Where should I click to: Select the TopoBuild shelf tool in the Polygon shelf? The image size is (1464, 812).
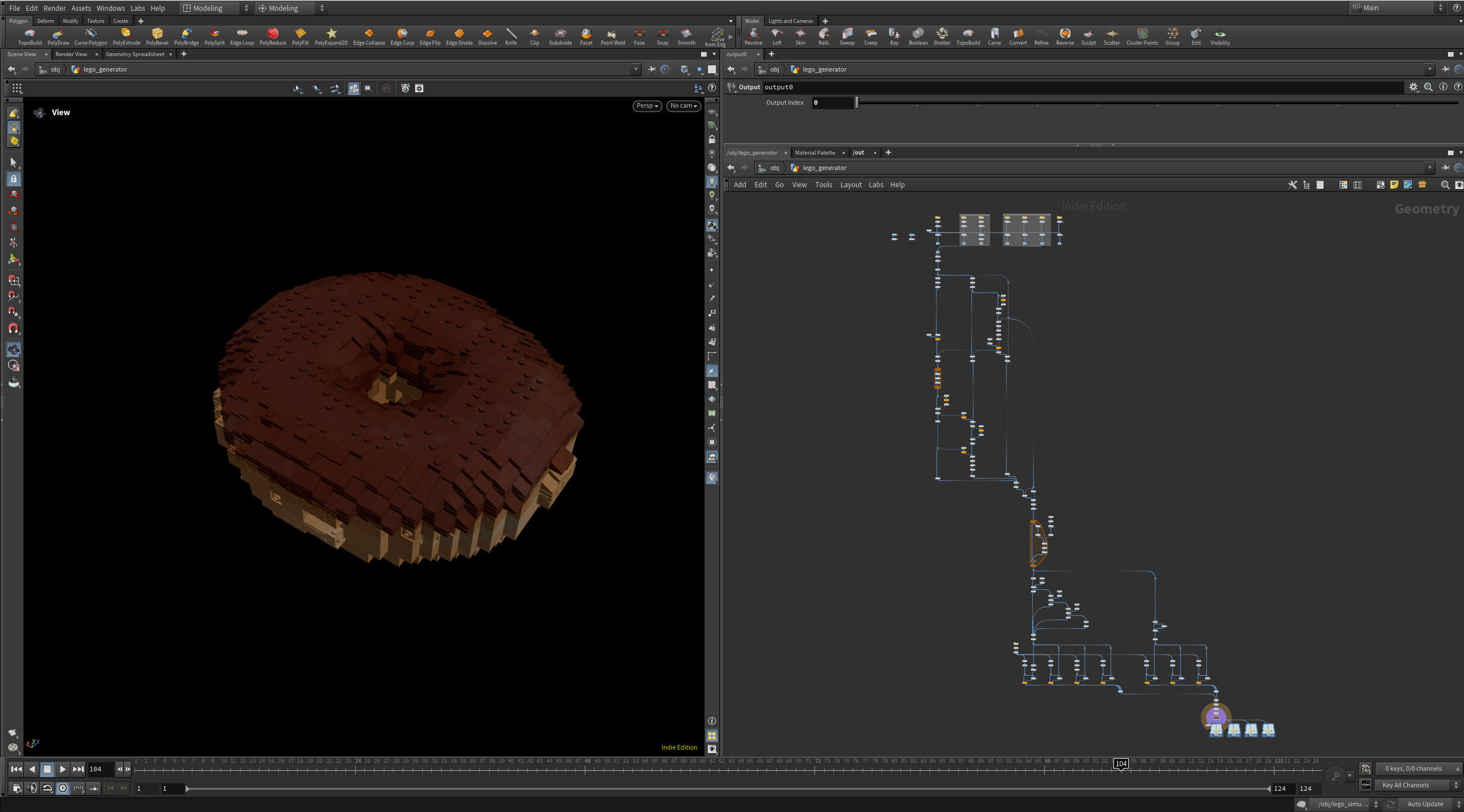click(30, 37)
